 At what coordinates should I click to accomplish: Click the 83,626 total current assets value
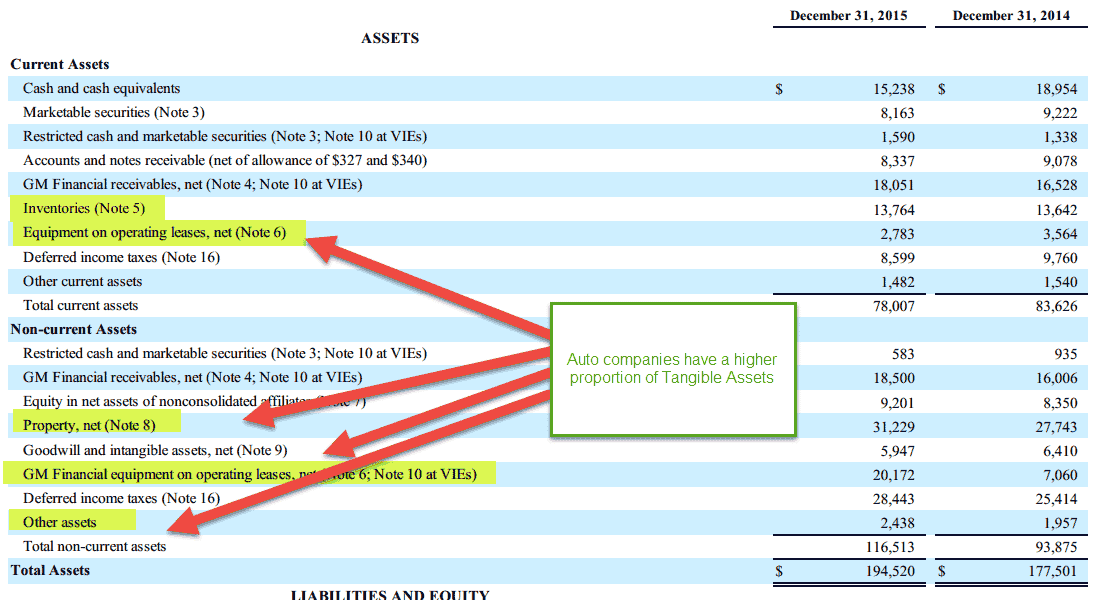(x=1056, y=307)
